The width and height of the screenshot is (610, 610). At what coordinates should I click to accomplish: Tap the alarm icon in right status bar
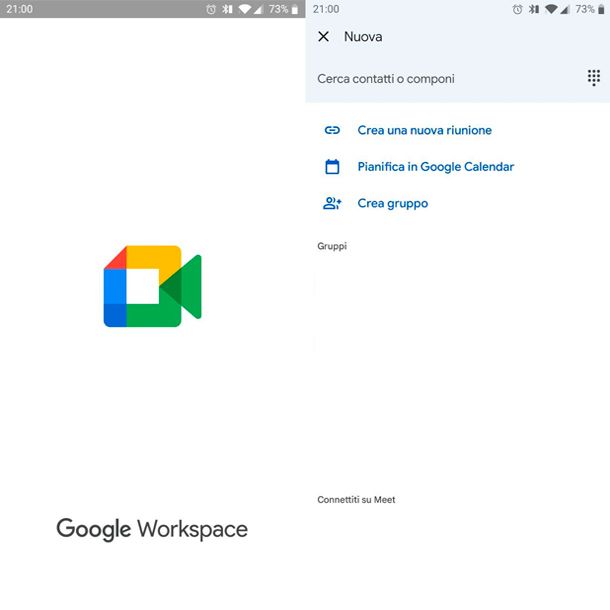tap(517, 9)
